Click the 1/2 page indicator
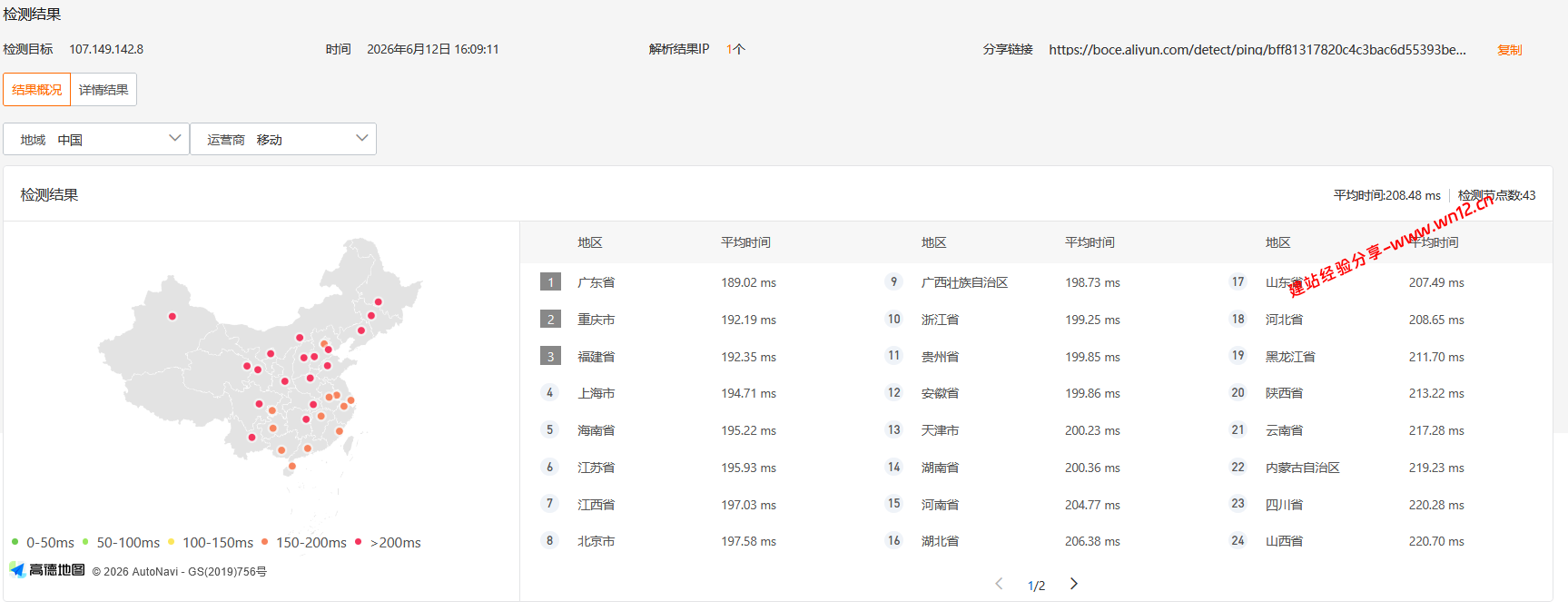This screenshot has height=611, width=1568. click(1036, 586)
